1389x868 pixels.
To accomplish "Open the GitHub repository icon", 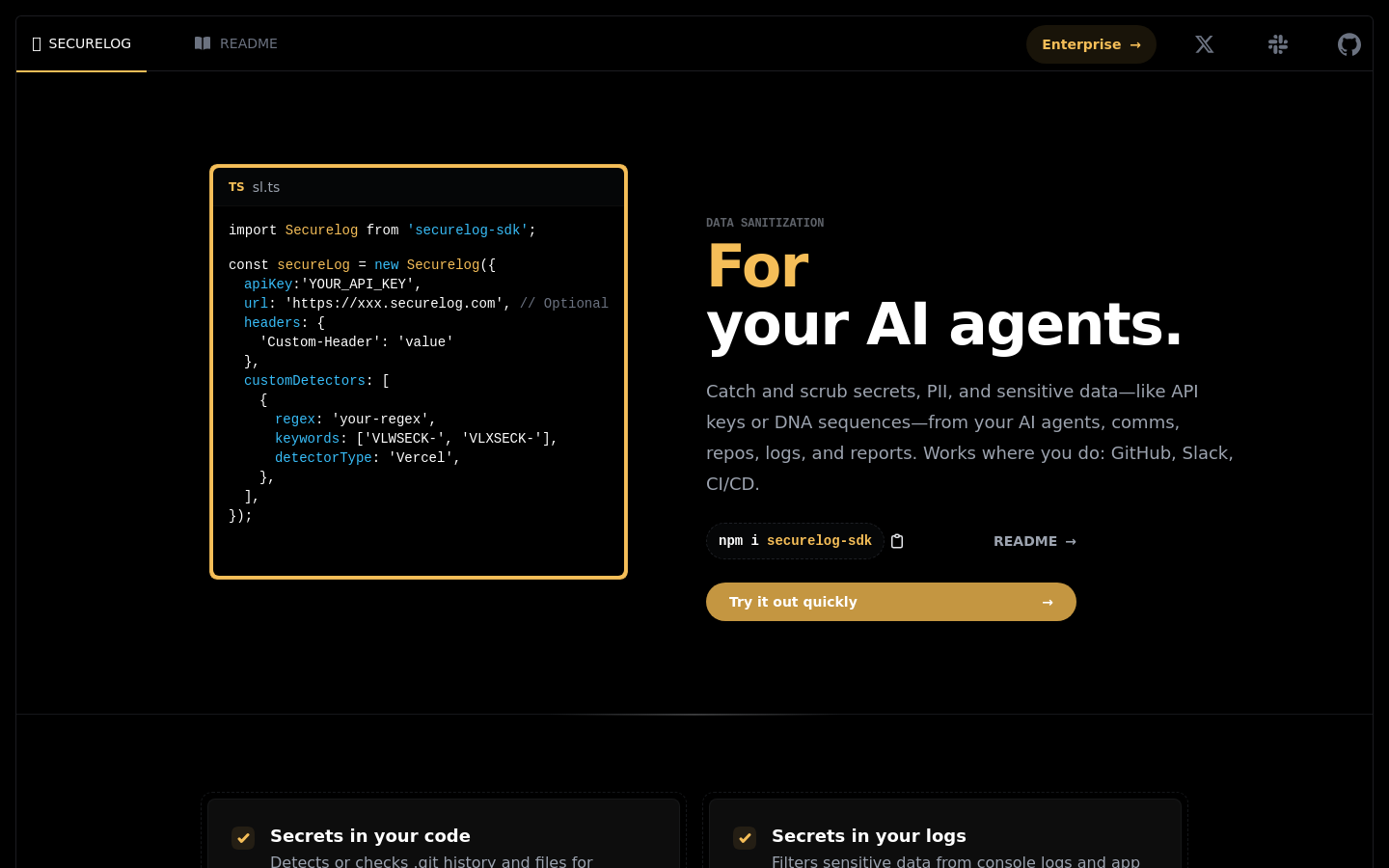I will pyautogui.click(x=1349, y=44).
